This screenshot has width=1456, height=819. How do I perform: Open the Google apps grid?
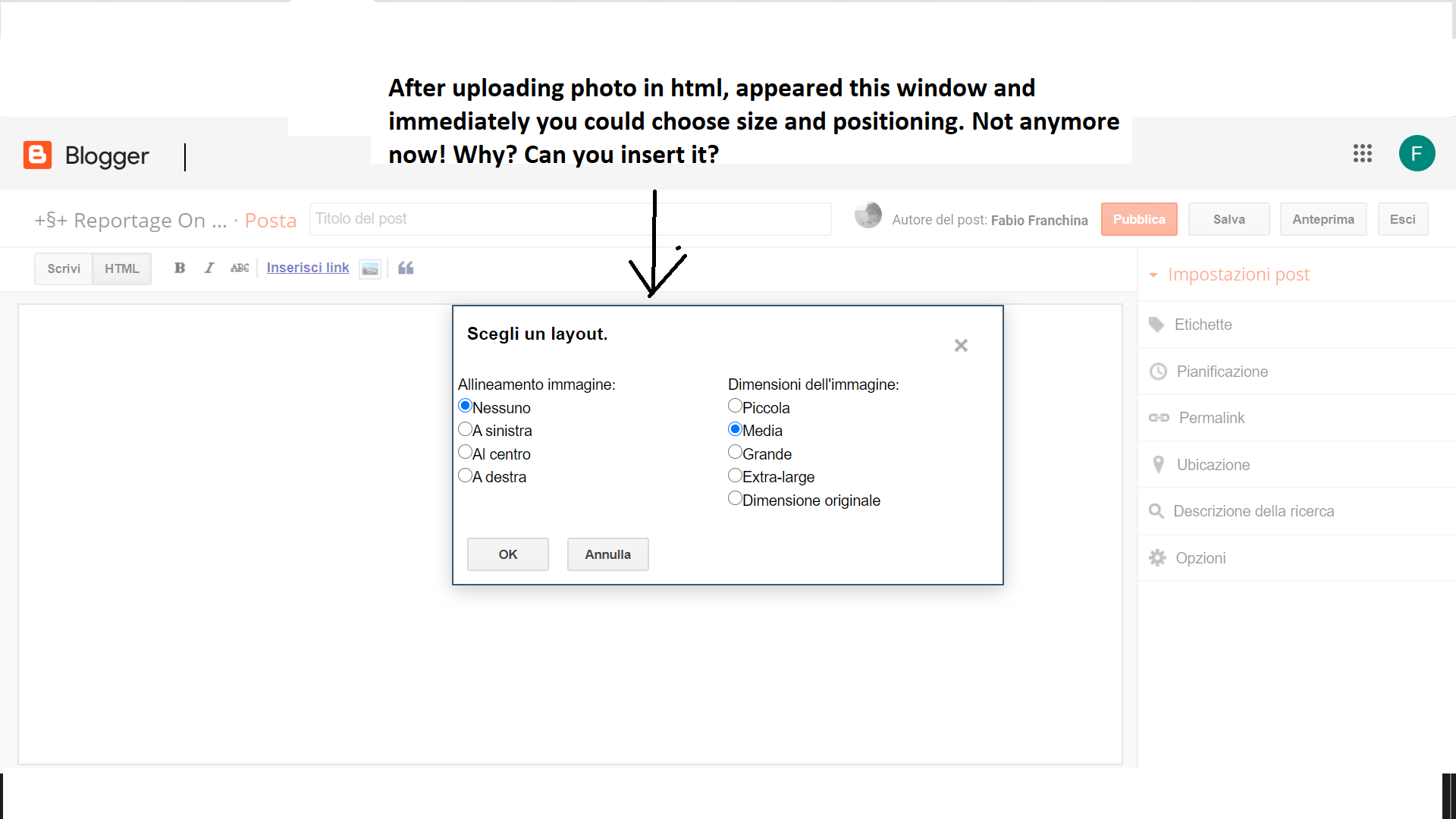1362,153
